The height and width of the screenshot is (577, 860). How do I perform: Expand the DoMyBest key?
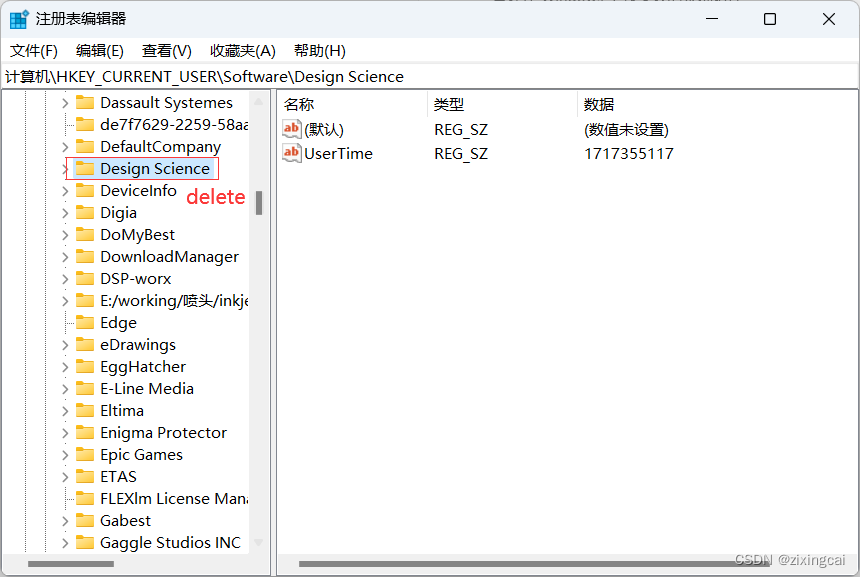tap(65, 235)
